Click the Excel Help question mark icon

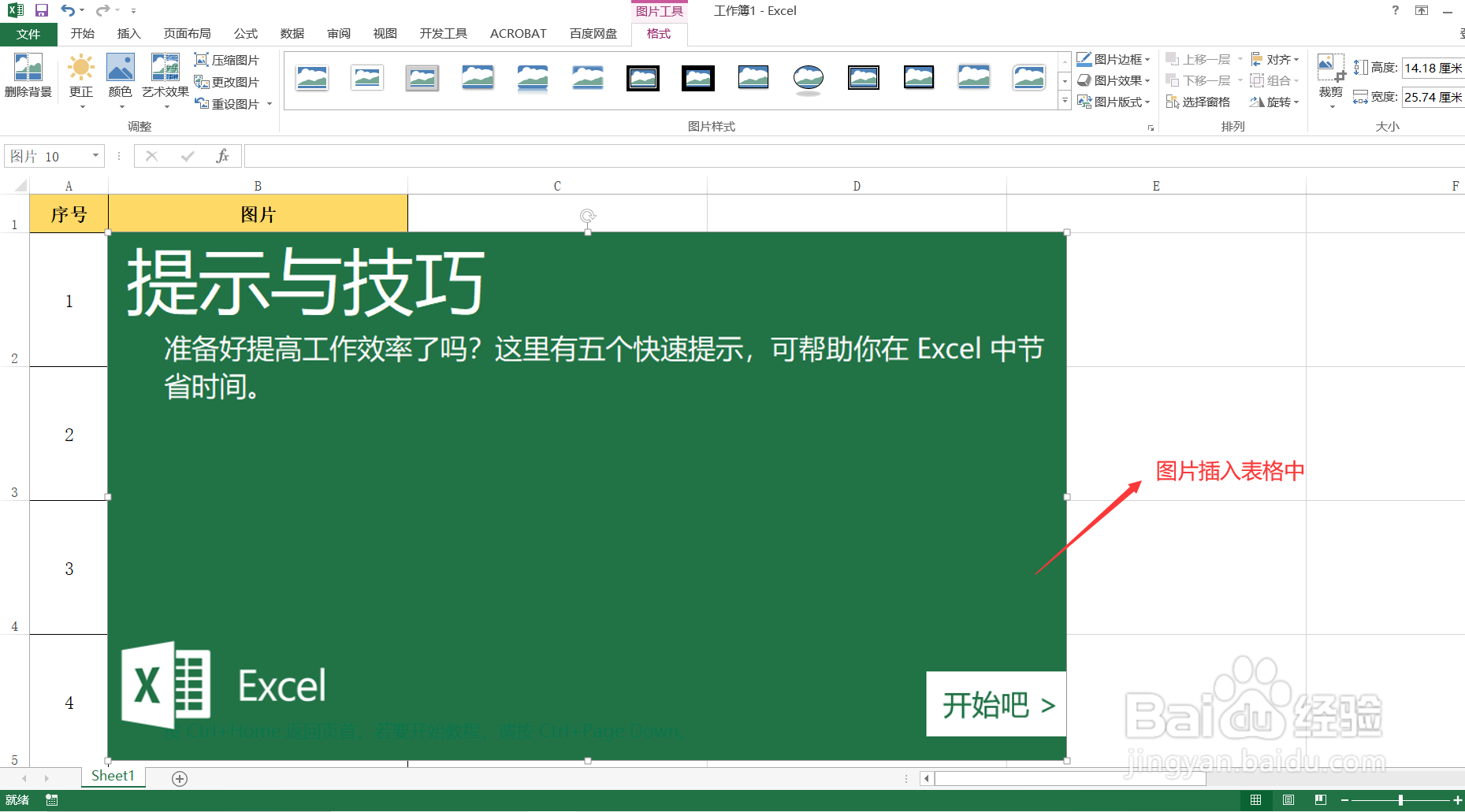point(1396,10)
